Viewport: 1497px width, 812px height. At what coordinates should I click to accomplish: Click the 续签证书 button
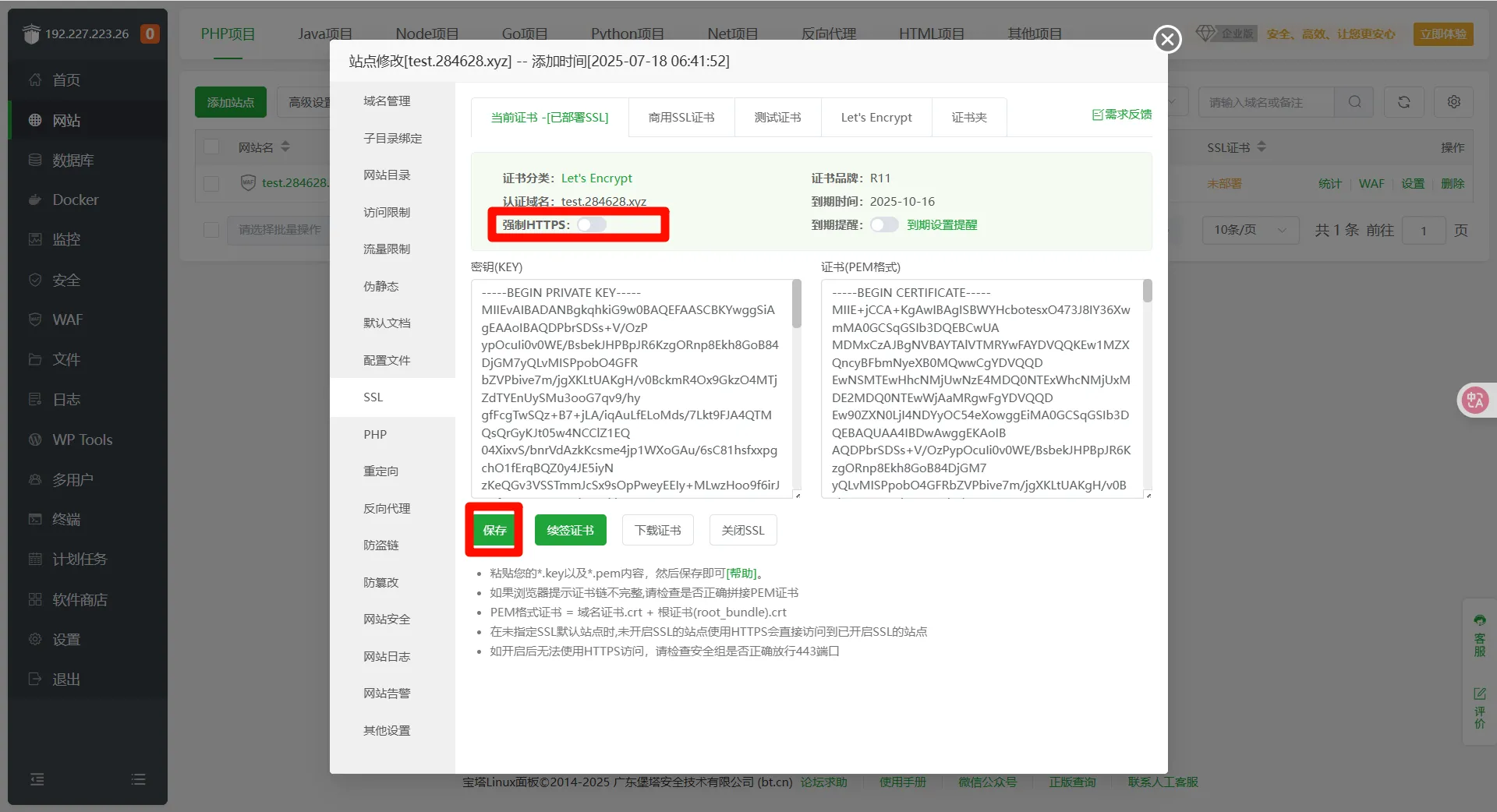[570, 531]
